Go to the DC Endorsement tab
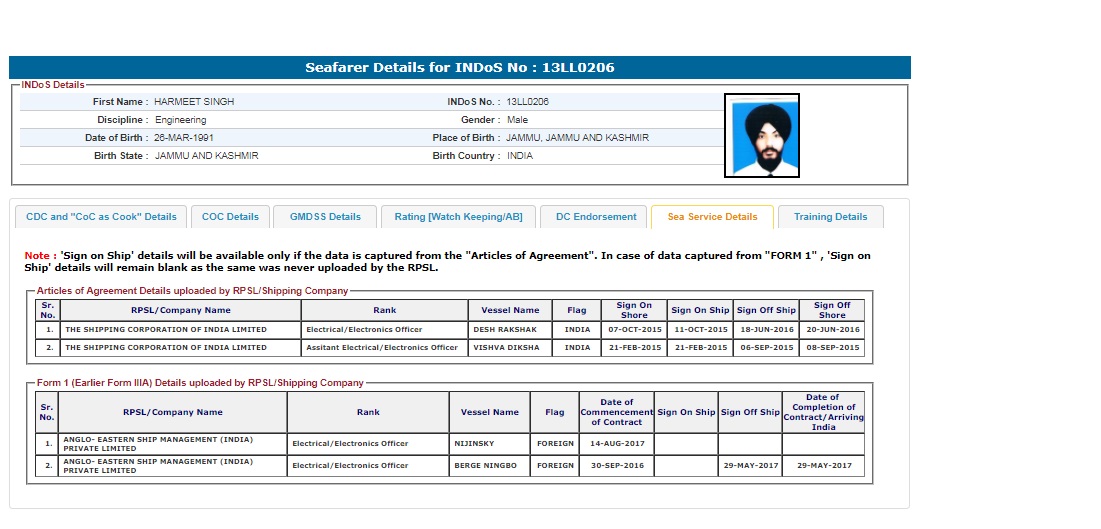The image size is (1101, 529). click(596, 217)
